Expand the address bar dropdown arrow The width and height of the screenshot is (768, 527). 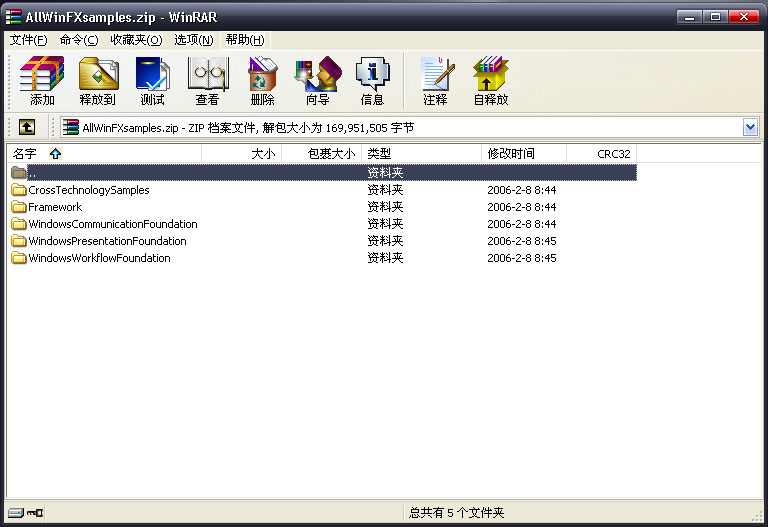[x=750, y=127]
